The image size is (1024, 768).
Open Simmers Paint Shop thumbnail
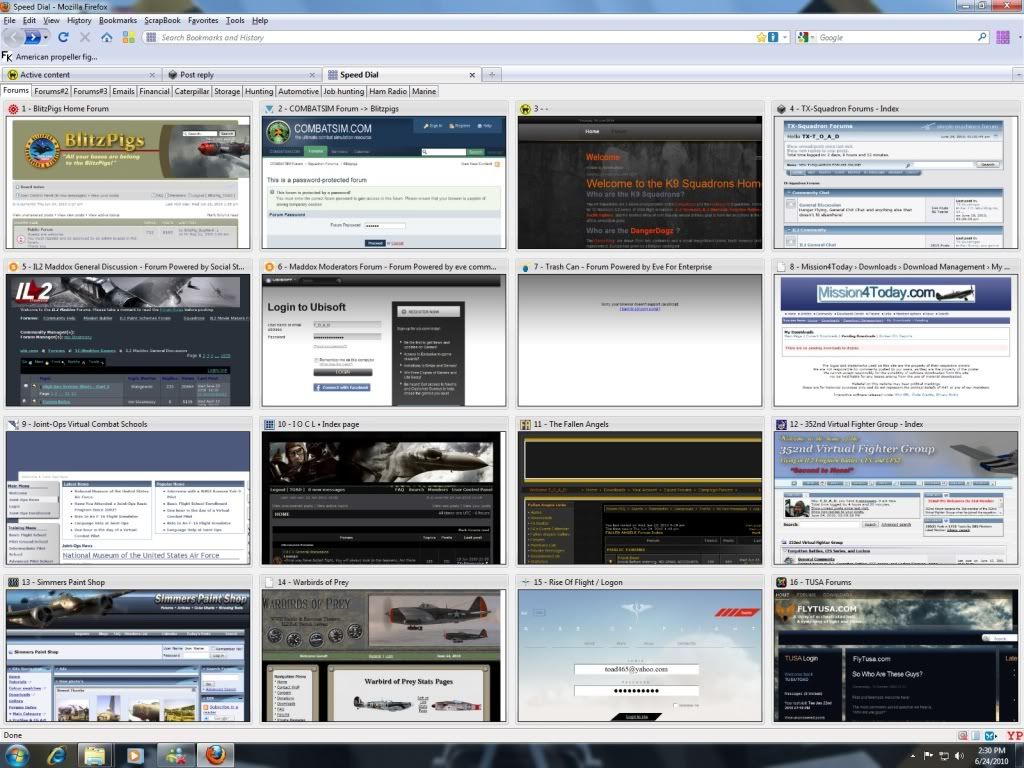[128, 656]
